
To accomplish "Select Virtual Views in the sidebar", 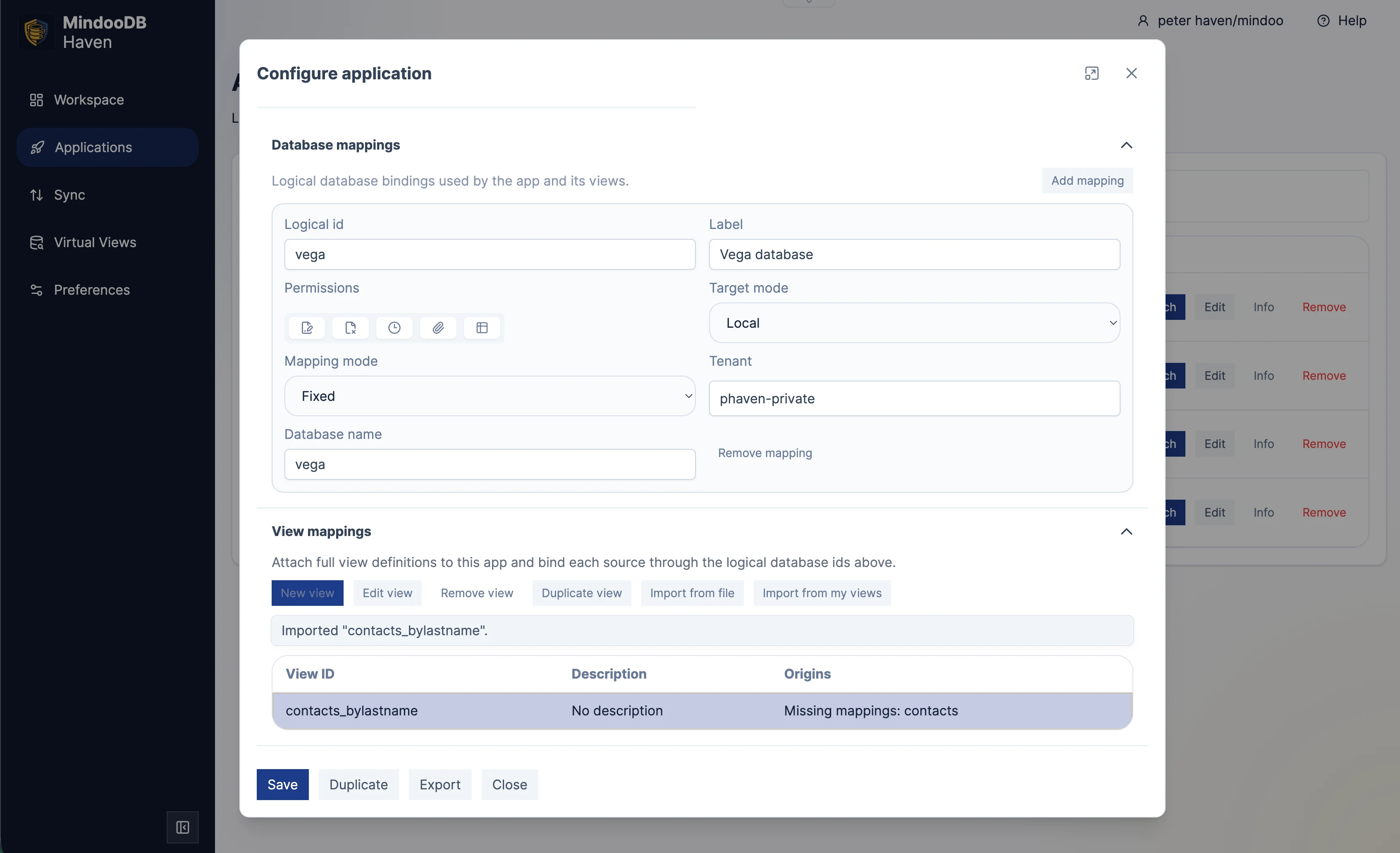I will click(x=94, y=242).
